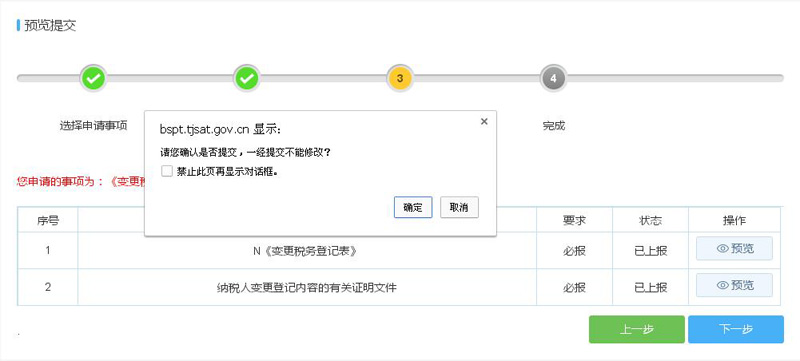Preview 纳税人变更登记内容的有关证明文件 row
This screenshot has height=361, width=800.
pos(734,285)
